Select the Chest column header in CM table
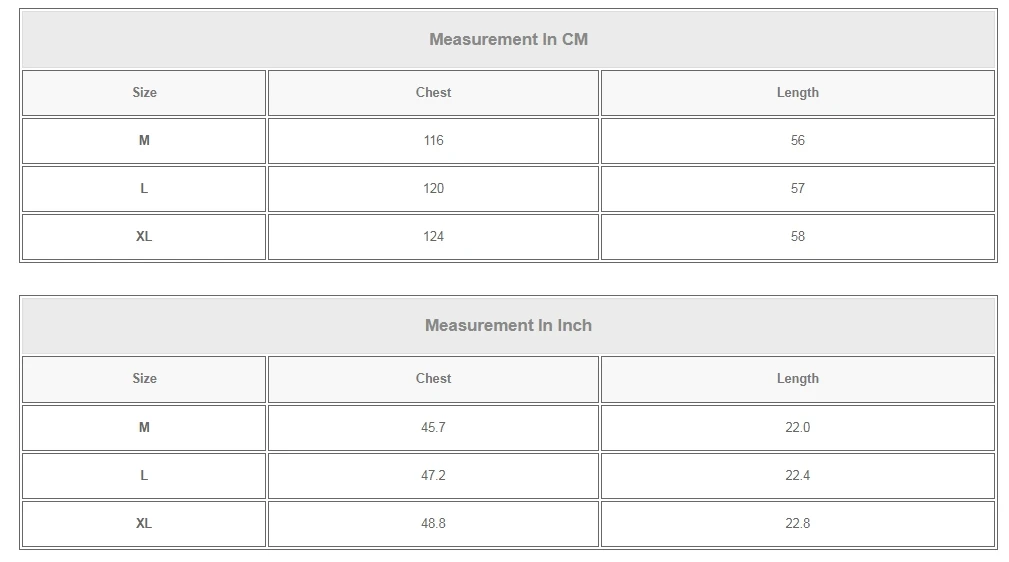 (433, 93)
